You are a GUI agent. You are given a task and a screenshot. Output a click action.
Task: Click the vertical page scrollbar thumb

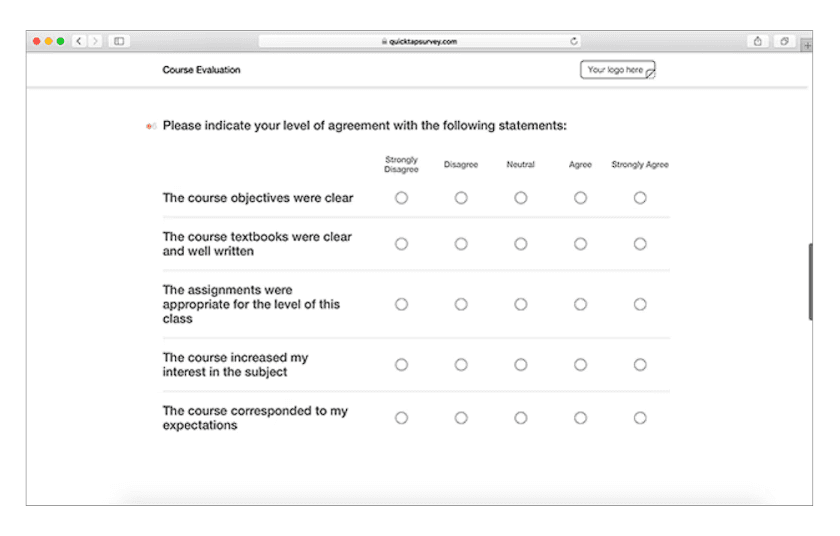(810, 282)
